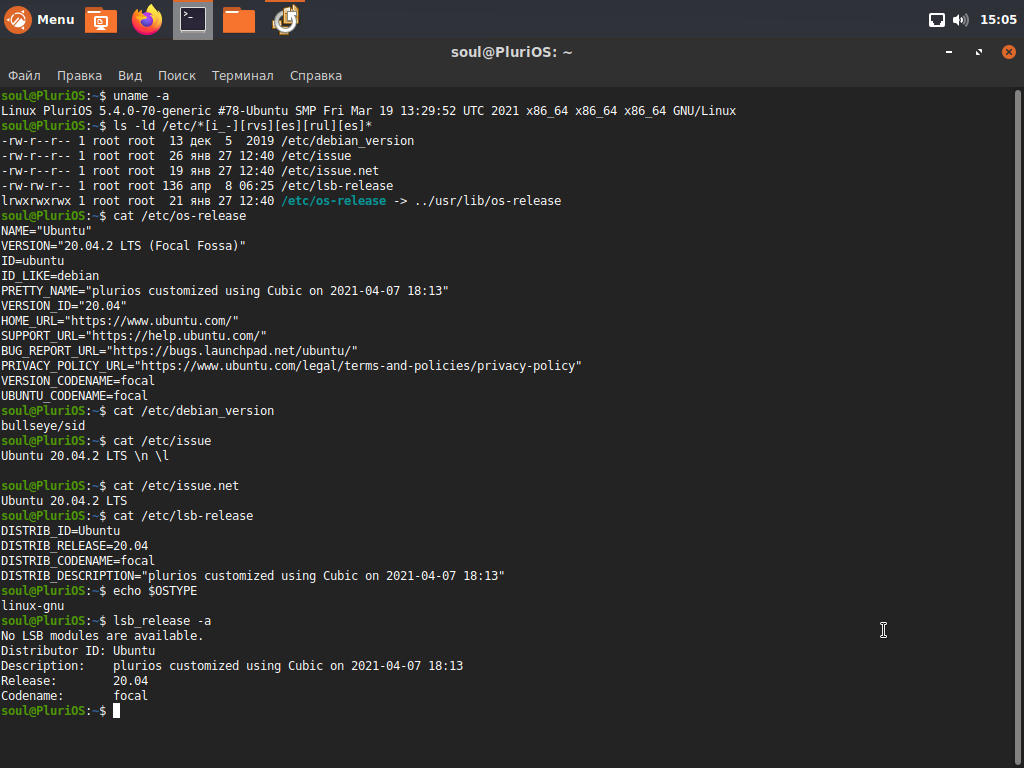The height and width of the screenshot is (768, 1024).
Task: Click the show desktop panel icon
Action: point(101,20)
